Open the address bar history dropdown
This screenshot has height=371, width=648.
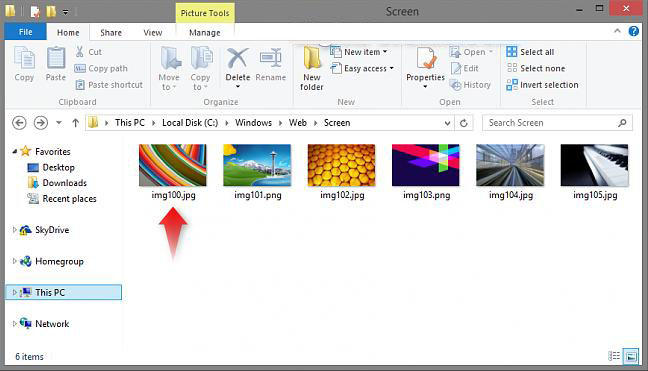click(447, 123)
